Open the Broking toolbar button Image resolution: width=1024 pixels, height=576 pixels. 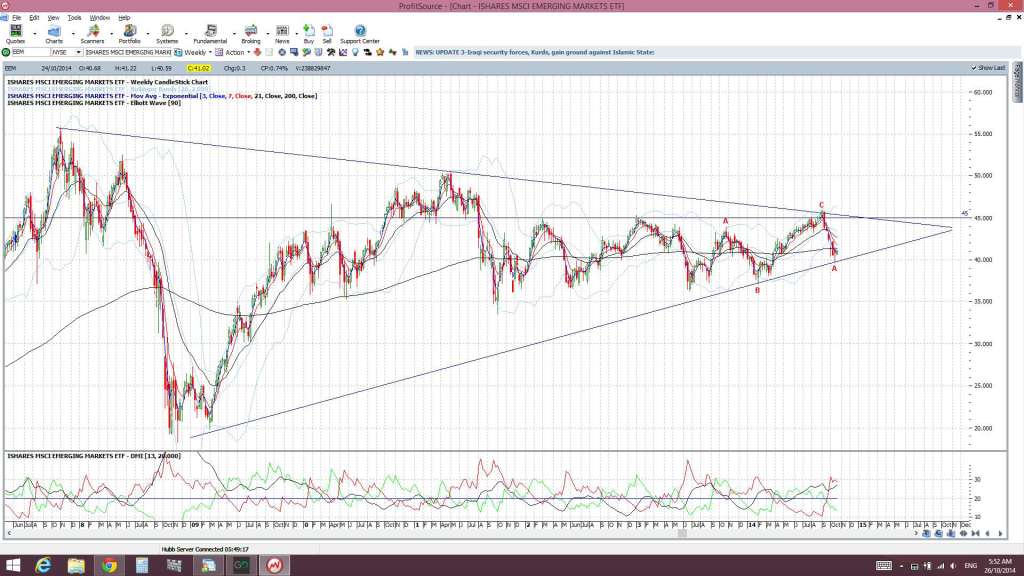251,34
